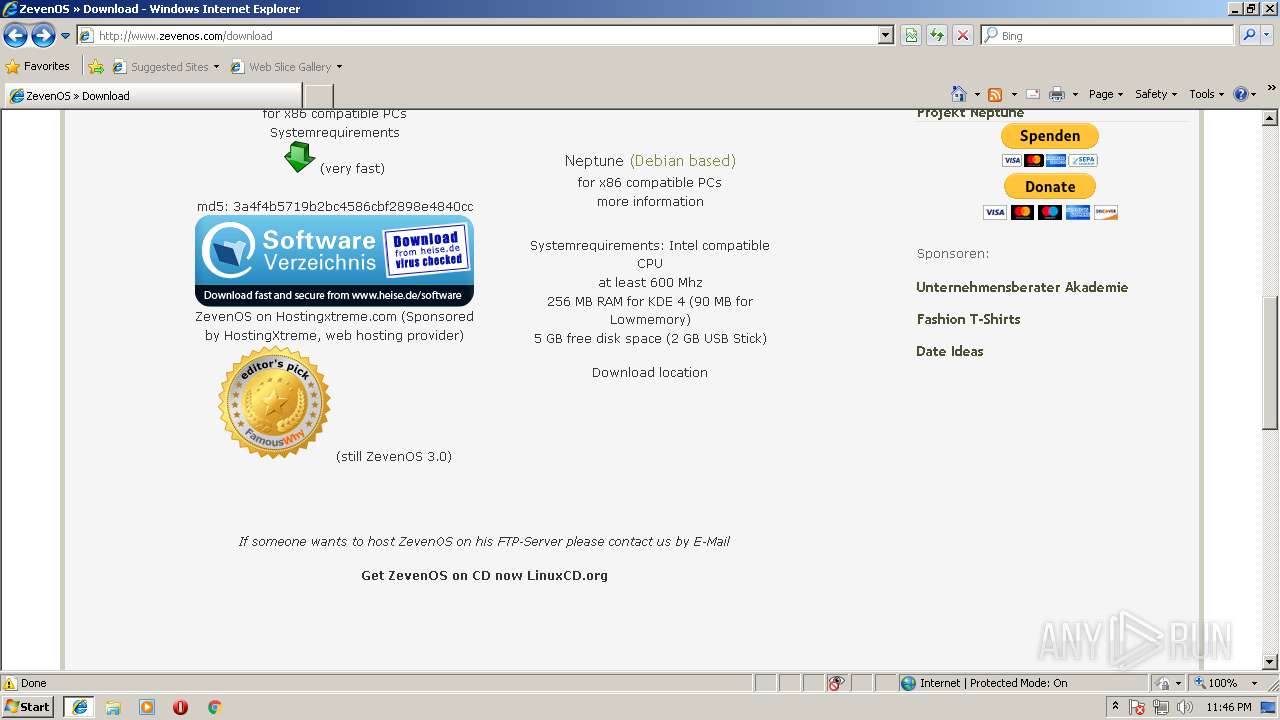Click the Refresh page icon

pyautogui.click(x=937, y=35)
